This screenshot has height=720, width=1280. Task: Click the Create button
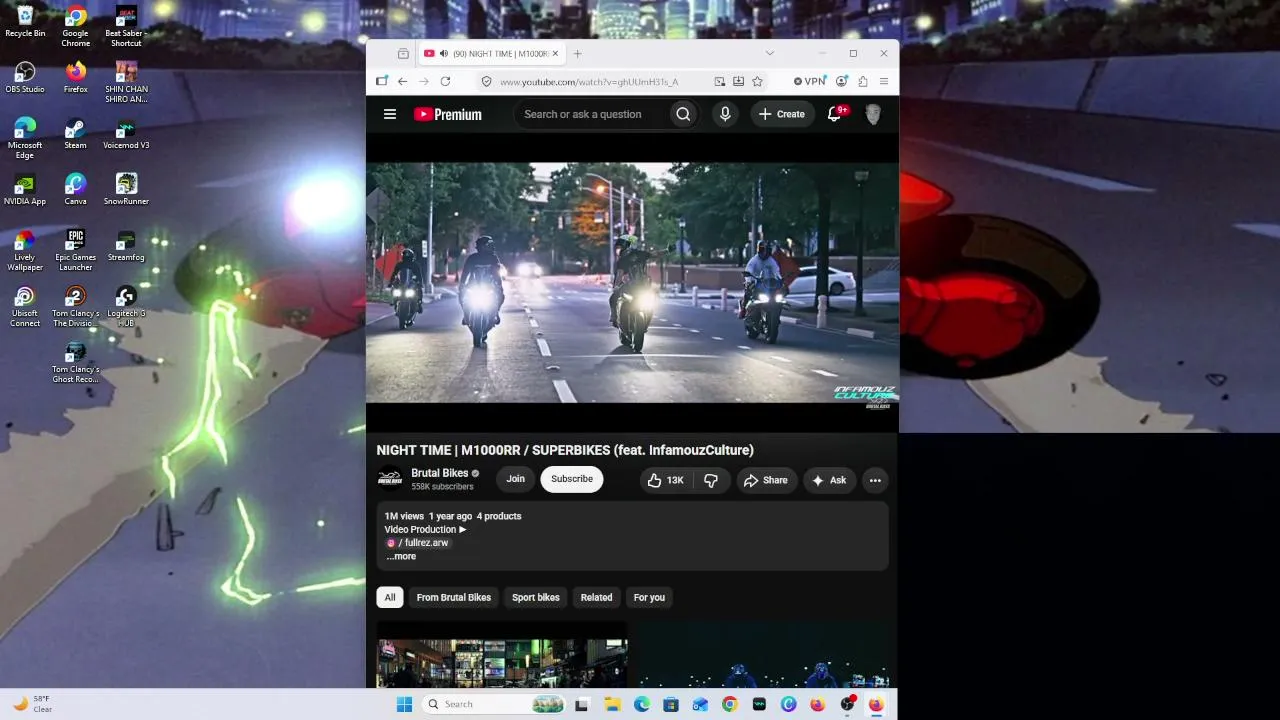(781, 114)
